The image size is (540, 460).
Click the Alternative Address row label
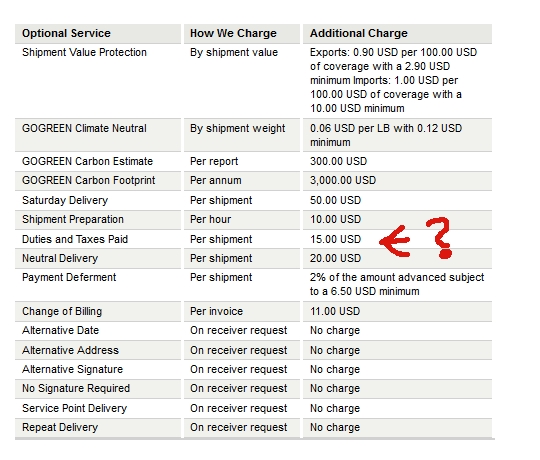pos(71,350)
